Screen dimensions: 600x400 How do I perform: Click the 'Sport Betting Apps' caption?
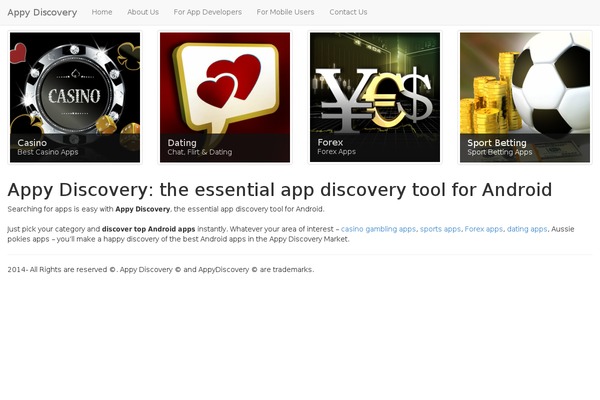500,152
